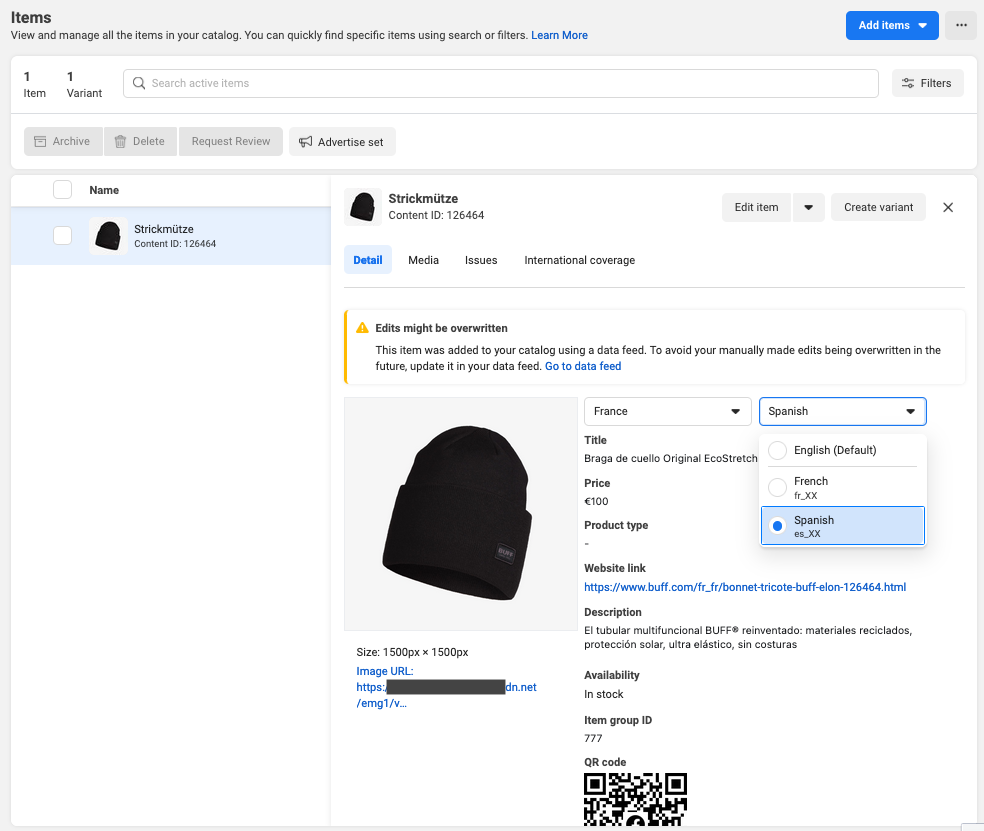
Task: Follow the Go to data feed link
Action: click(x=583, y=366)
